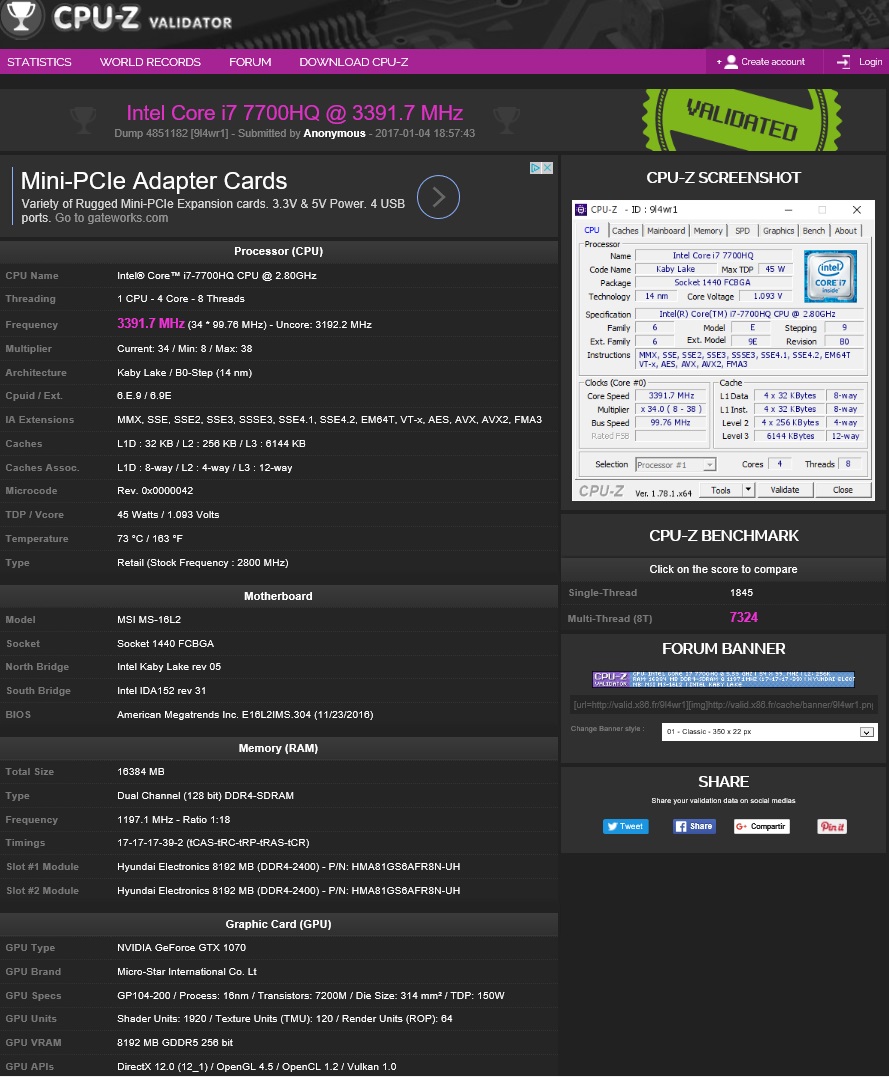Click the MSI MS-16L2 model text
The image size is (889, 1077).
pos(149,620)
